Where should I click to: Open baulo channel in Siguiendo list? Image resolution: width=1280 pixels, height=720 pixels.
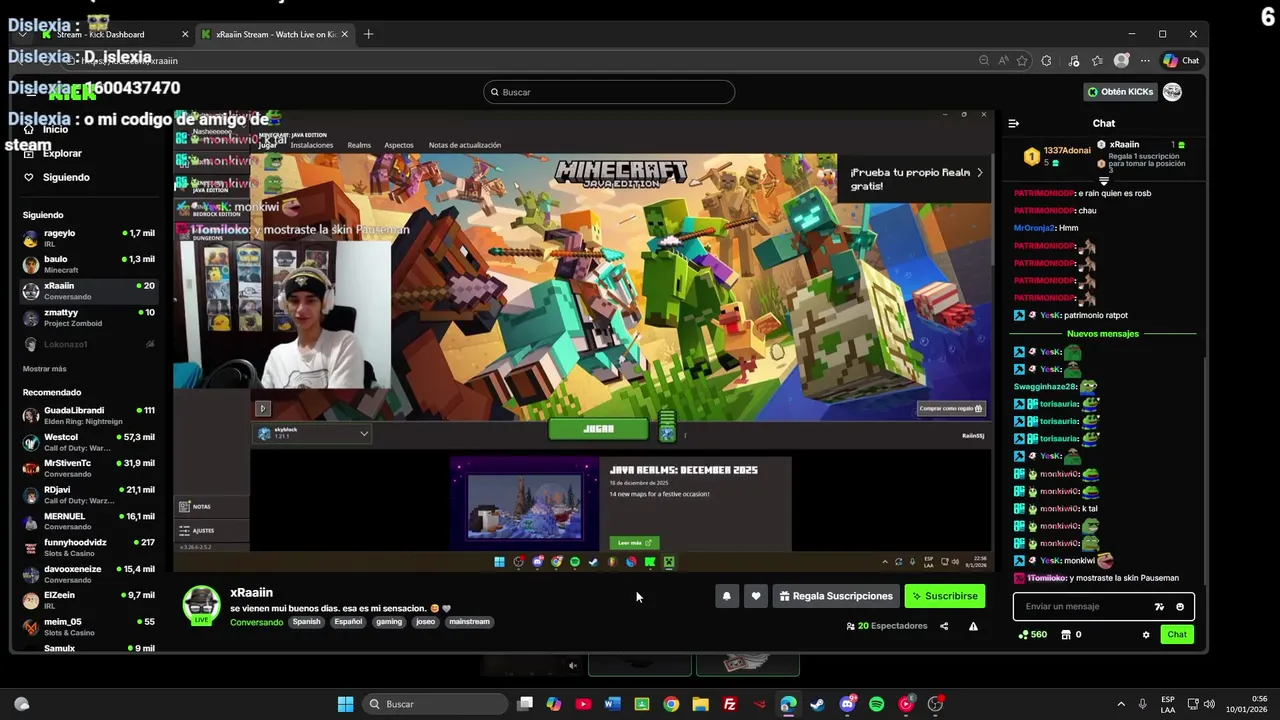point(89,264)
